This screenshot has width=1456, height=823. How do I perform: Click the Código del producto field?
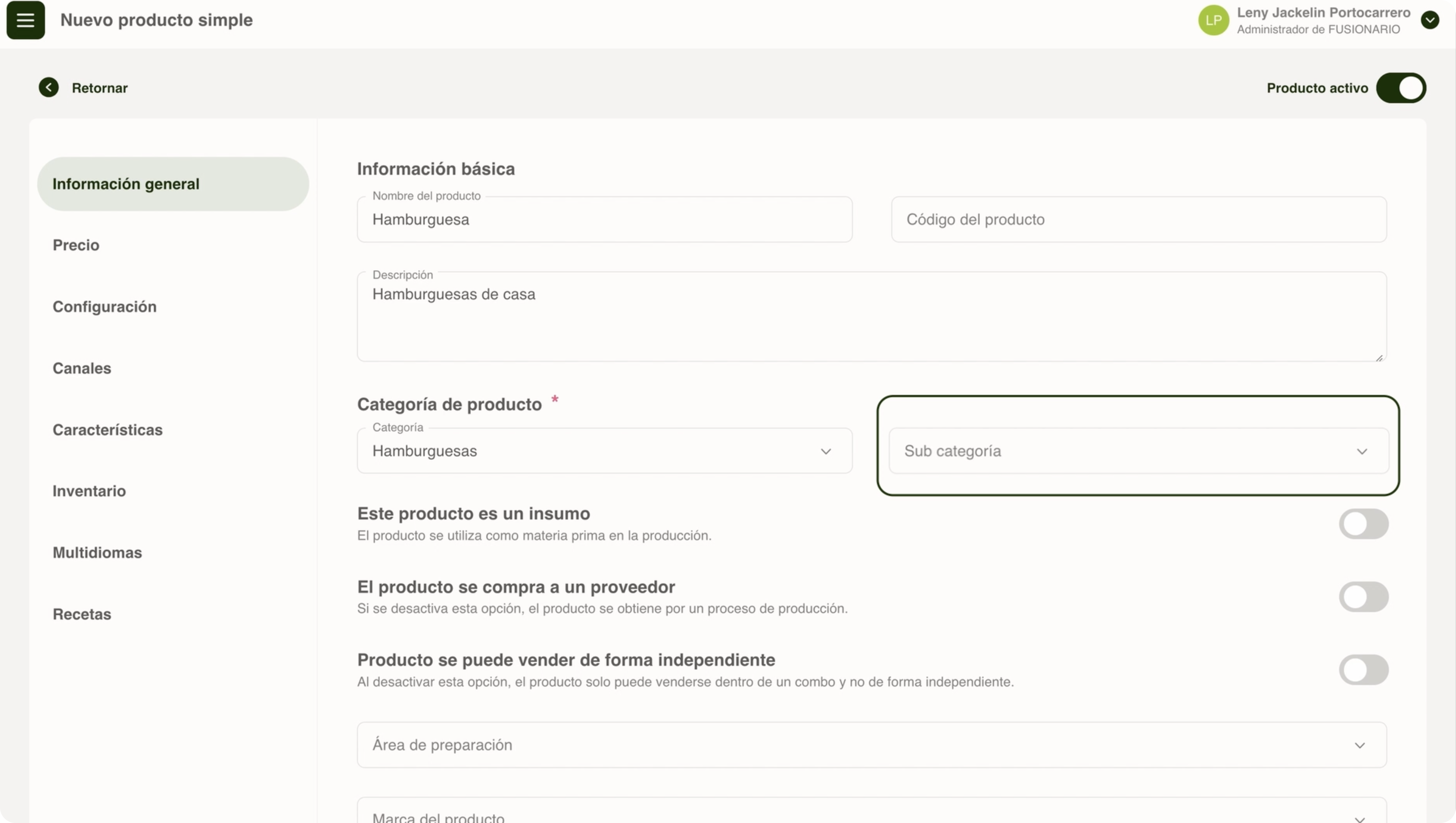[1138, 220]
